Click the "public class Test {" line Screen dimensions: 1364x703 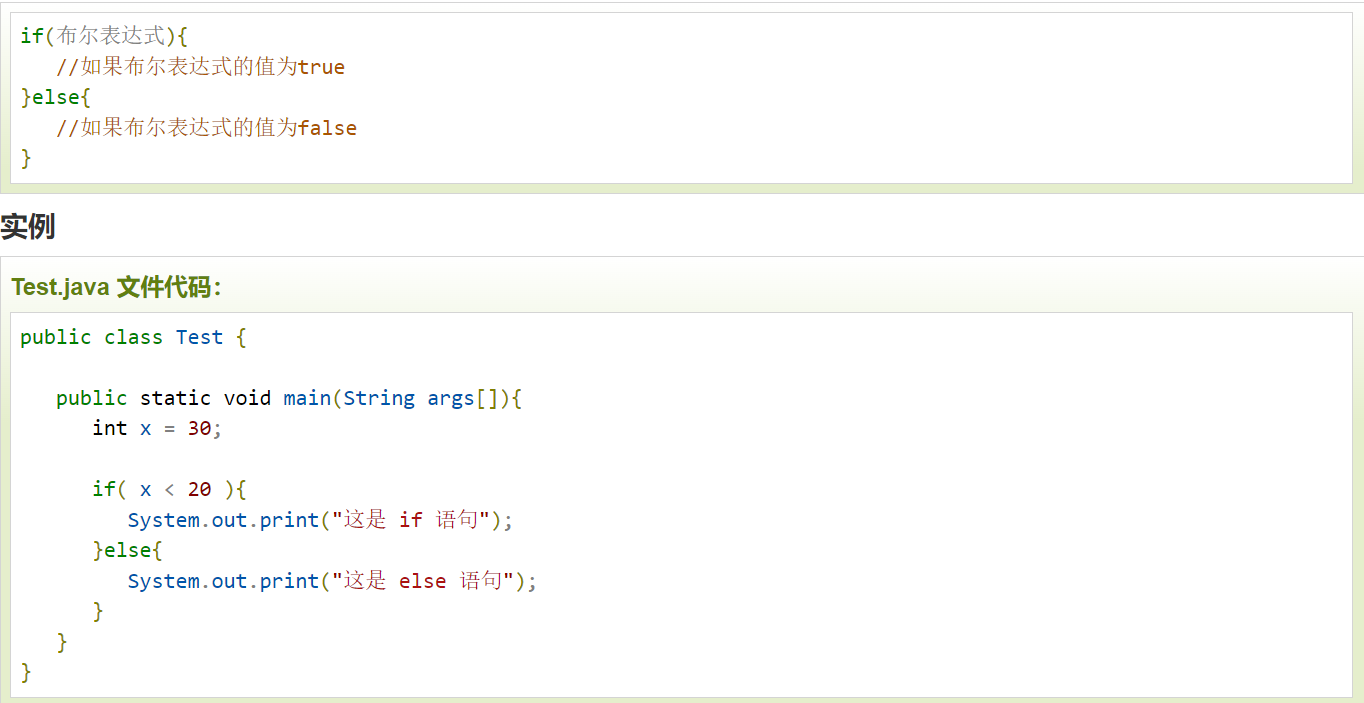[133, 337]
